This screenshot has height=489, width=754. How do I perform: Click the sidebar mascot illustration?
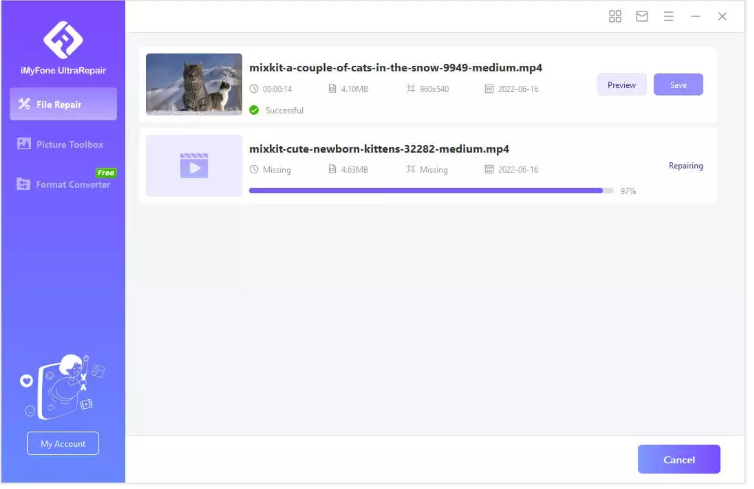[63, 390]
